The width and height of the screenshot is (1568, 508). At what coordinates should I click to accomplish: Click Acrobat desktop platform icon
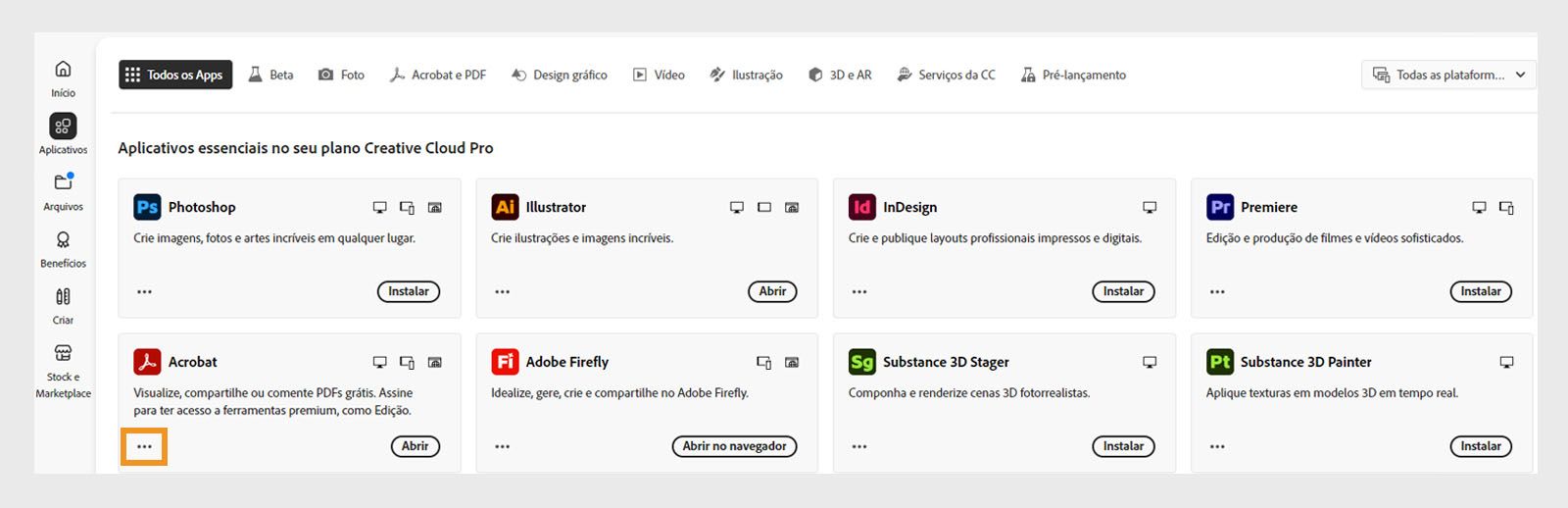(x=380, y=363)
